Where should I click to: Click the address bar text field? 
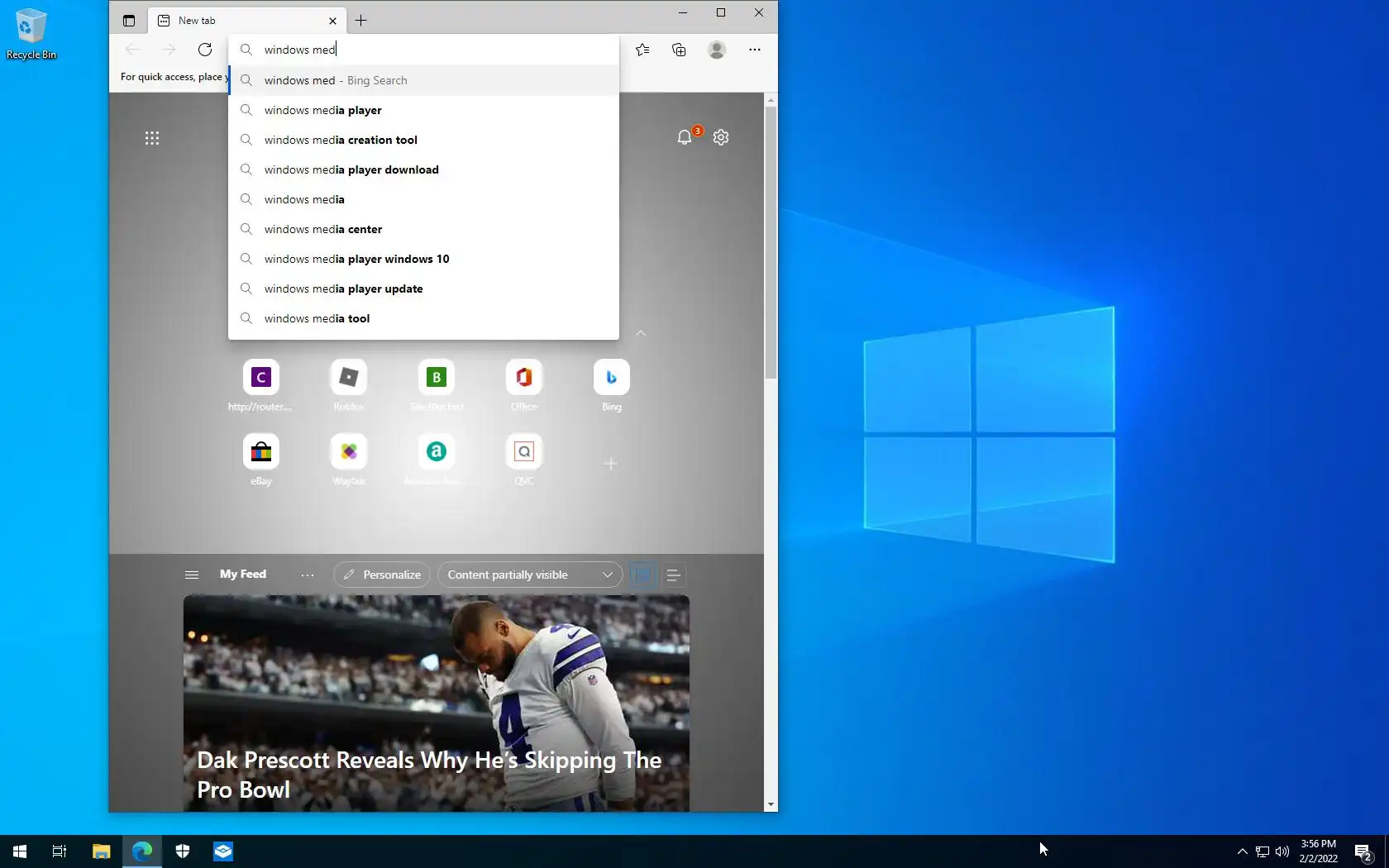click(423, 50)
